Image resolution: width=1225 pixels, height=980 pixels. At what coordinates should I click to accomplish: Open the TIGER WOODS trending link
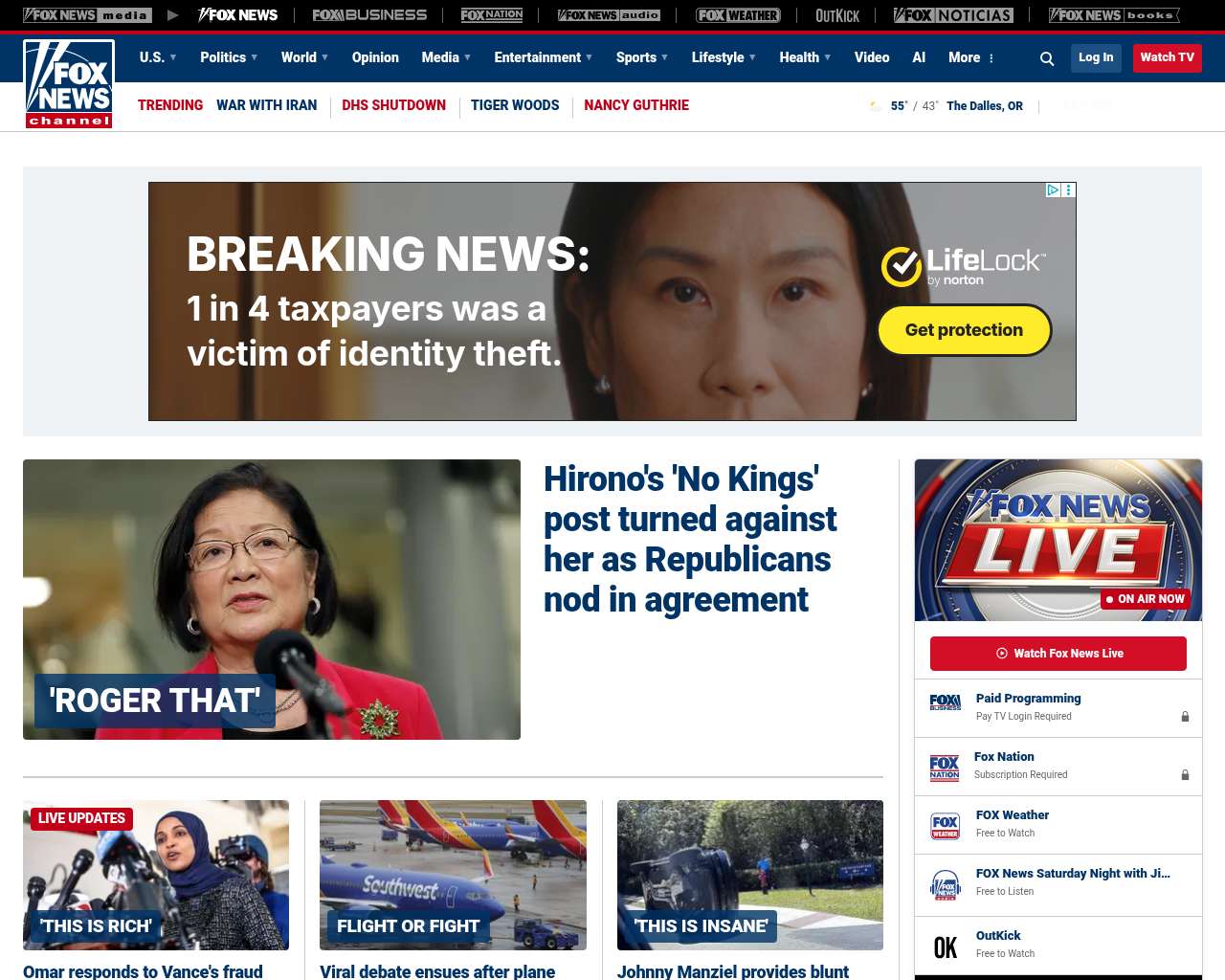coord(515,105)
